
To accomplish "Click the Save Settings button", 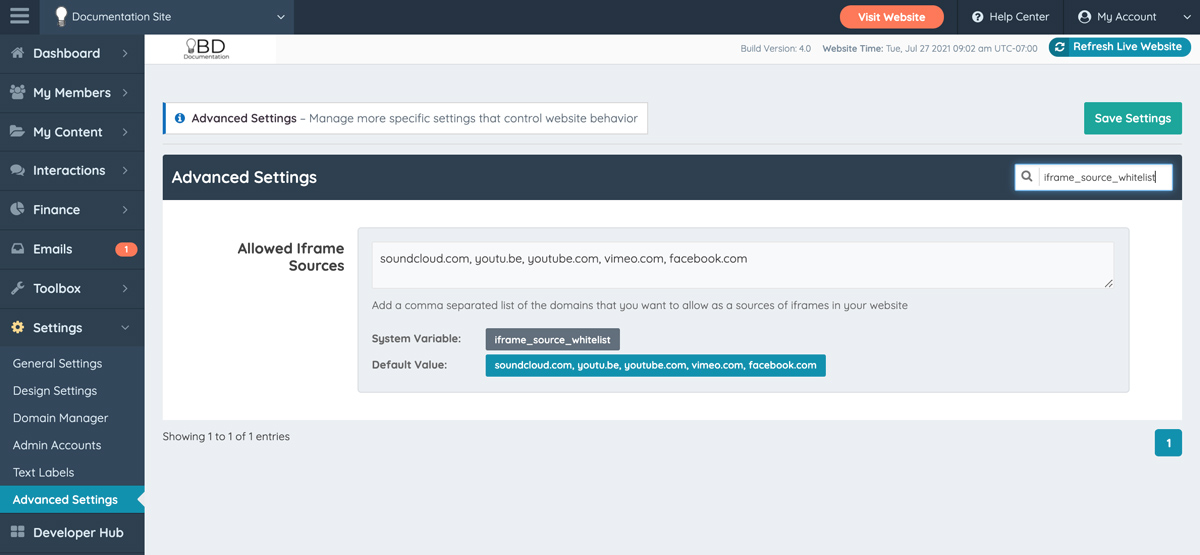I will point(1132,118).
